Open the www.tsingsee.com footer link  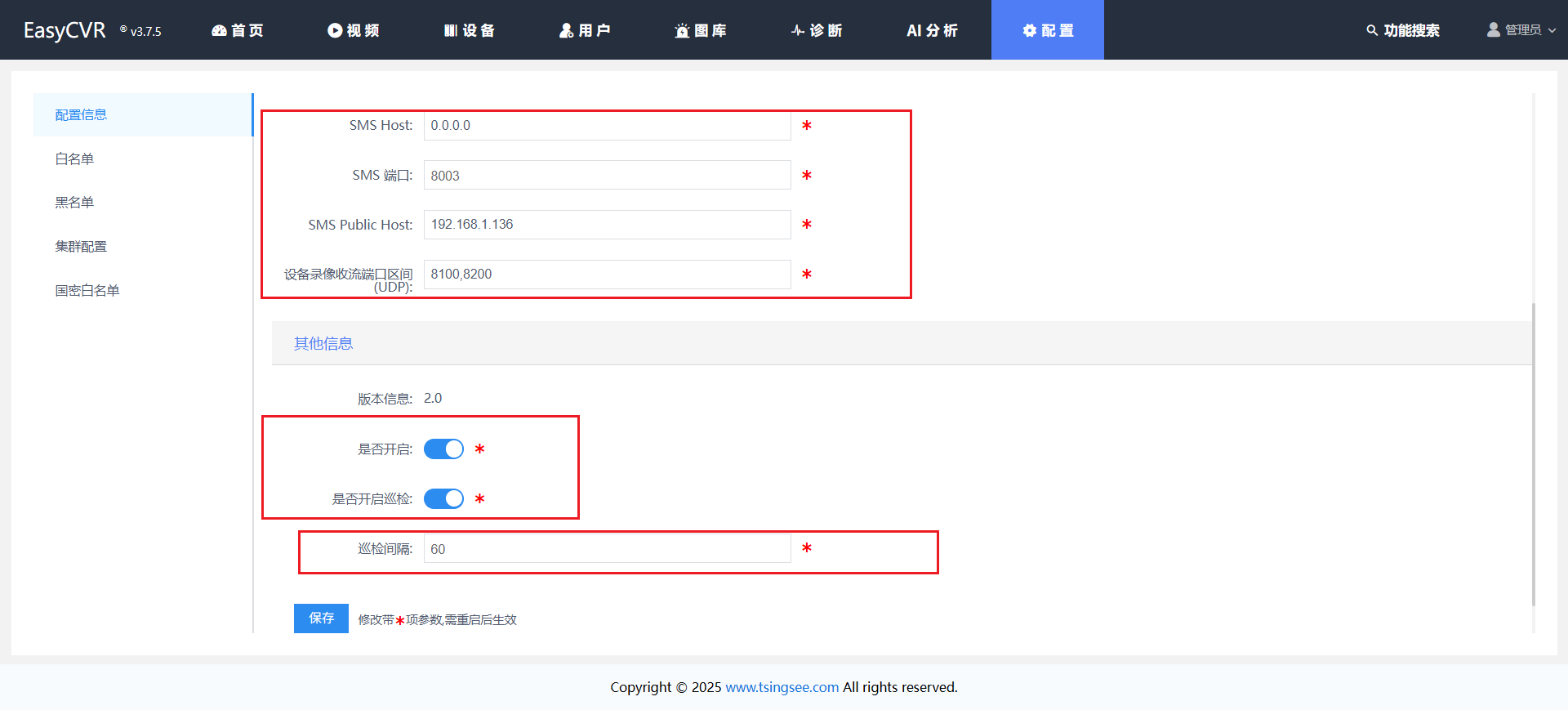point(782,687)
